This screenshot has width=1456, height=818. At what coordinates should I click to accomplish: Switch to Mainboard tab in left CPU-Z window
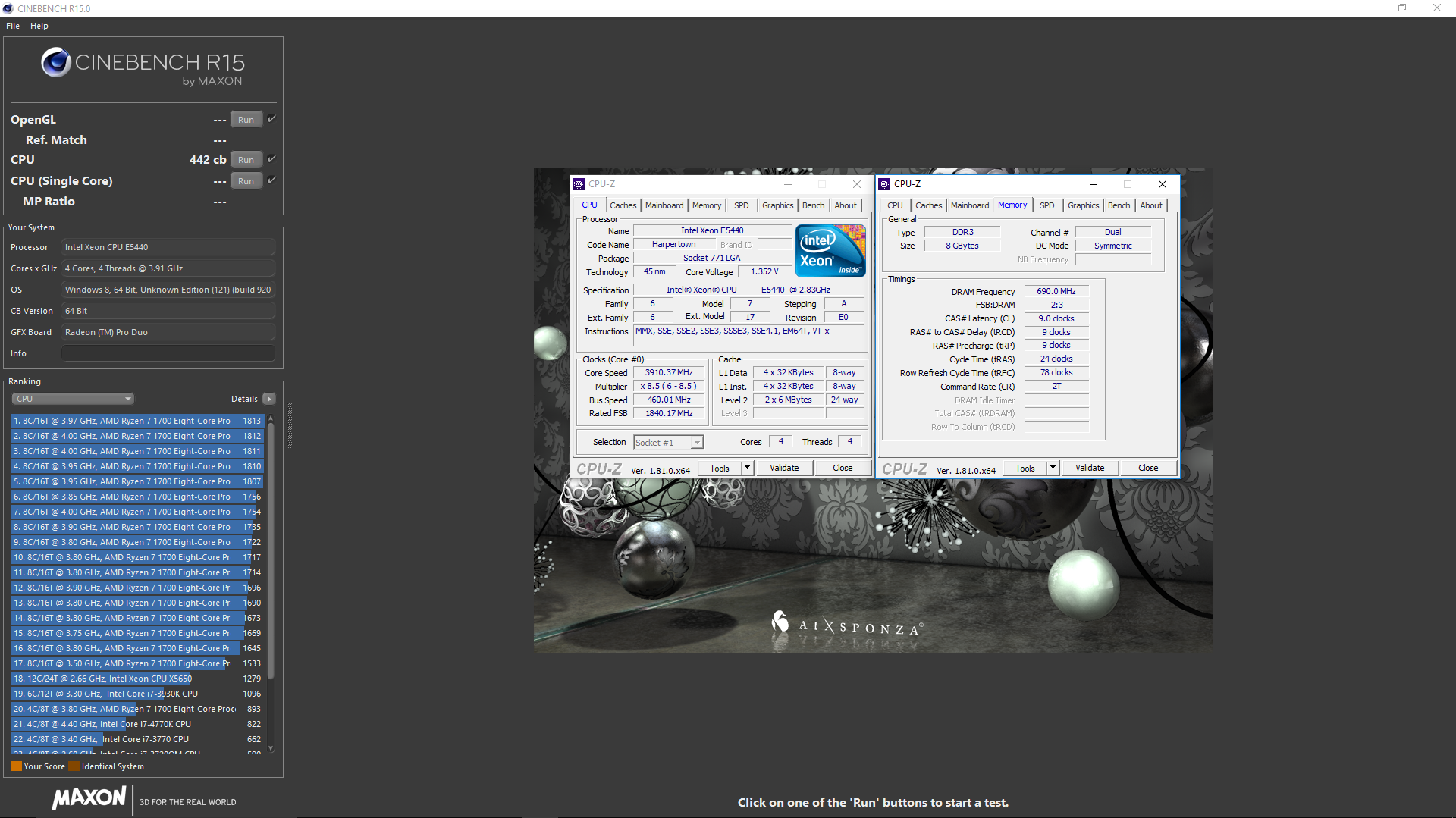(x=664, y=205)
